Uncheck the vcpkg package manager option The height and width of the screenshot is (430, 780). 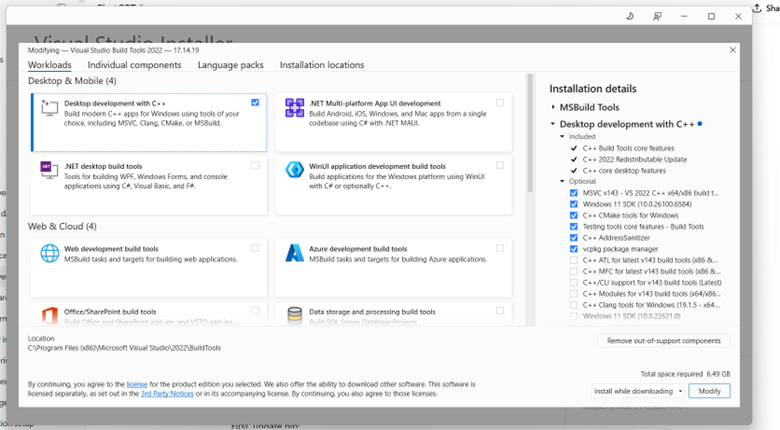coord(573,248)
